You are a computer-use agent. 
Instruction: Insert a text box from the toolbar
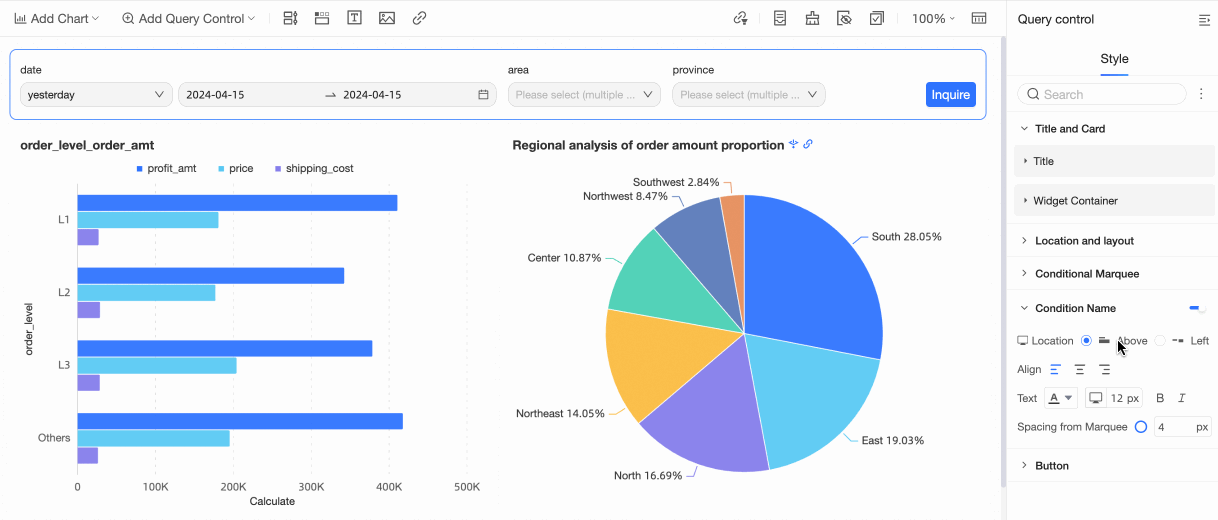coord(354,18)
